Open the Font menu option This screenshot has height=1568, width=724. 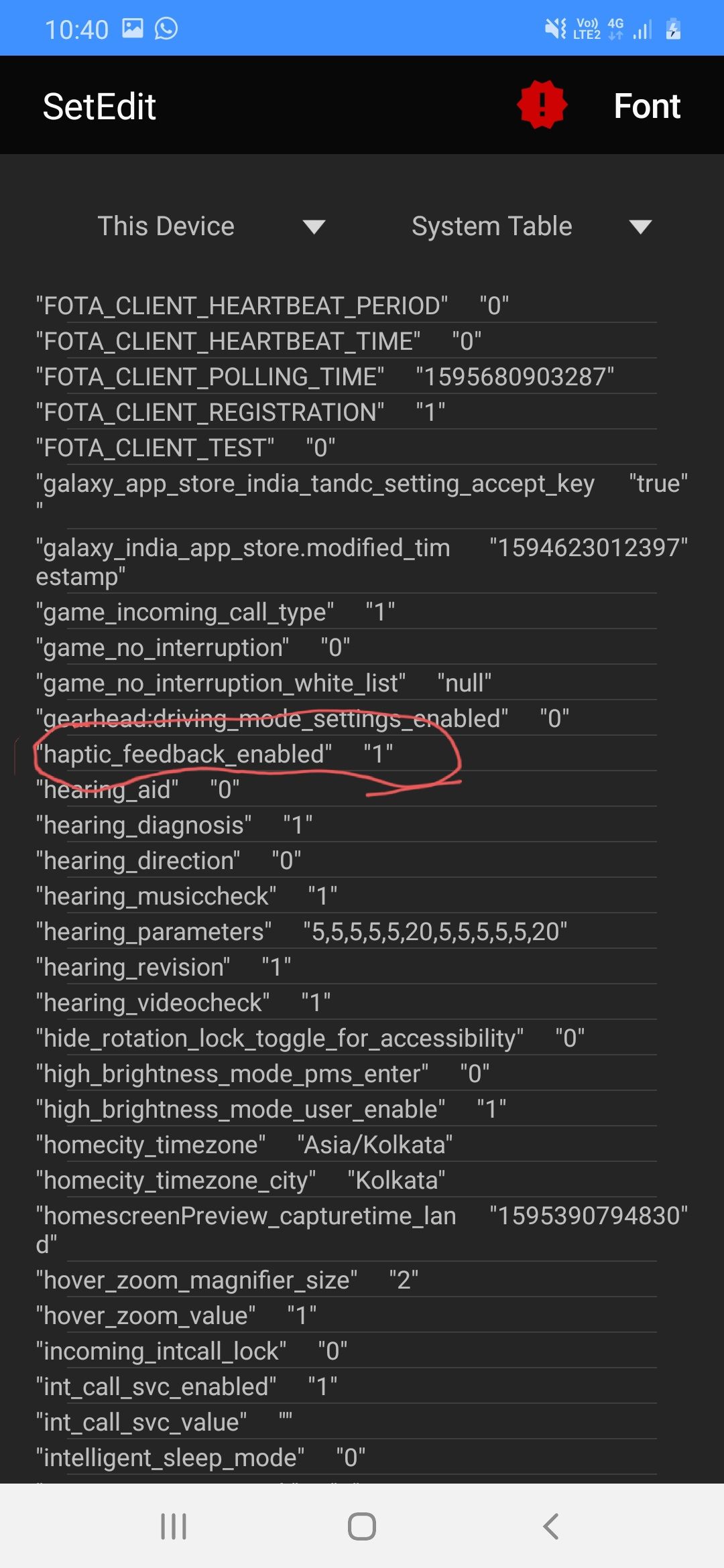point(647,106)
